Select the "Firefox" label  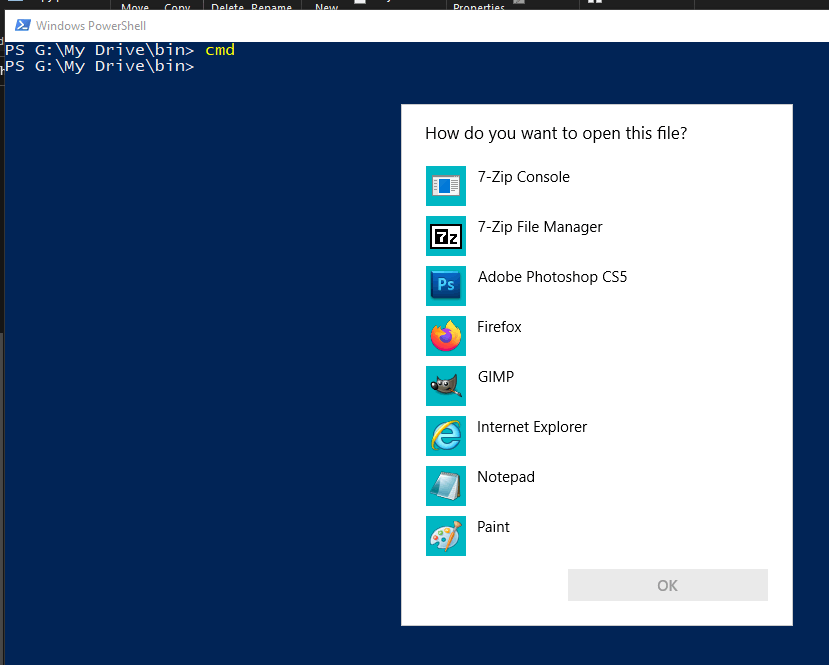[499, 327]
